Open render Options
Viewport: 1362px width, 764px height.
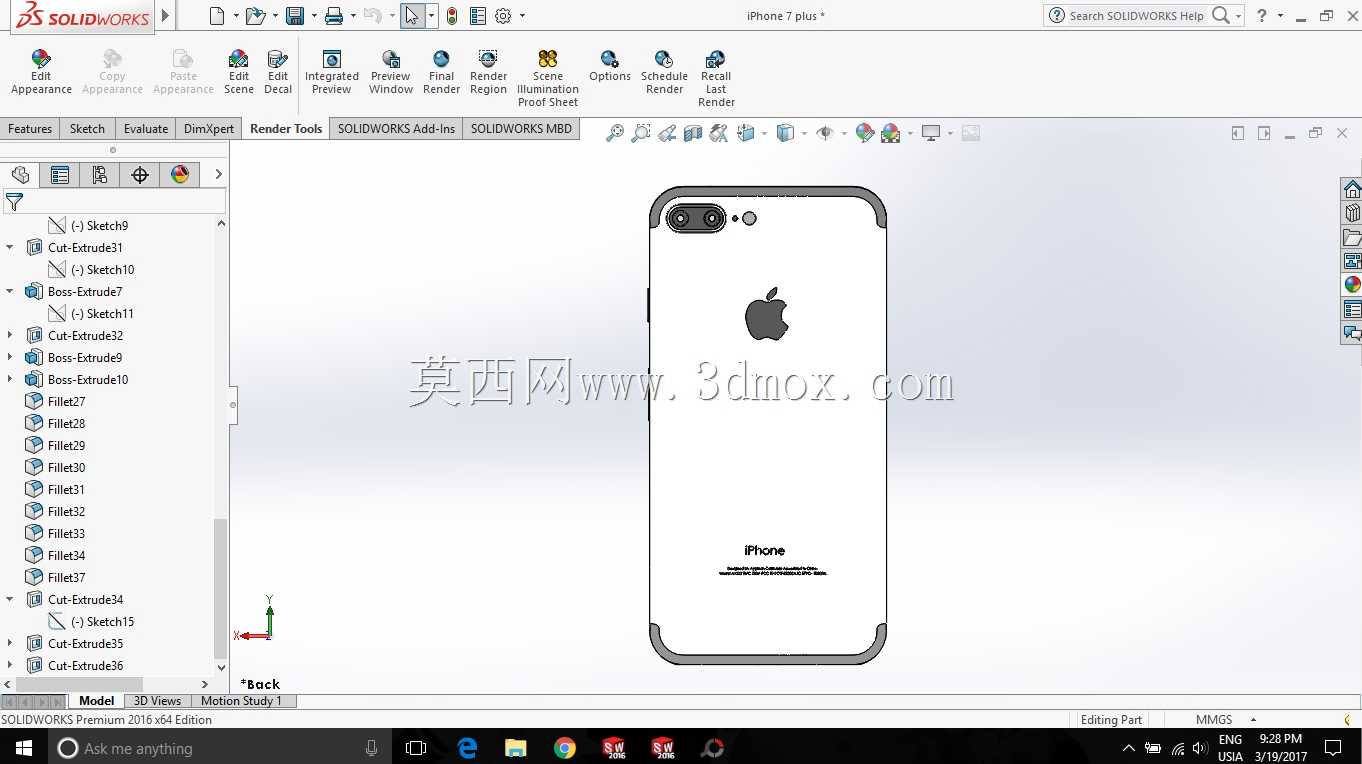click(610, 66)
